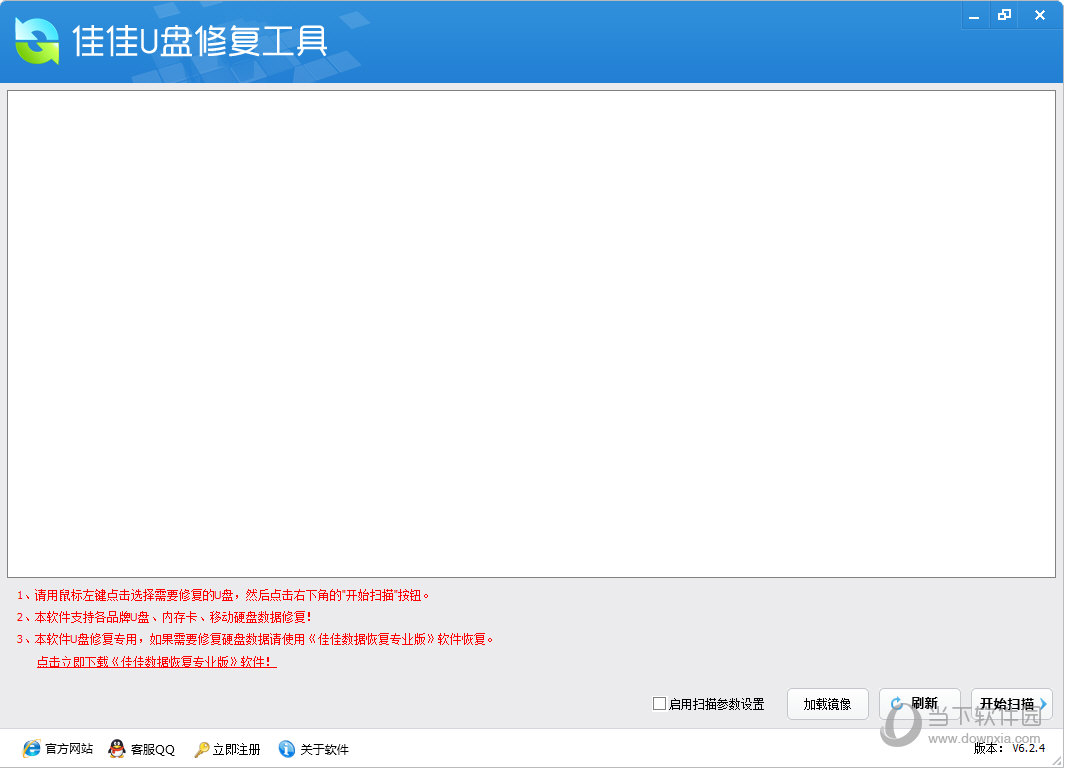This screenshot has width=1065, height=768.
Task: Open the 点击立即下载《佳佳数据恢复专业版》软件 link
Action: click(x=157, y=661)
